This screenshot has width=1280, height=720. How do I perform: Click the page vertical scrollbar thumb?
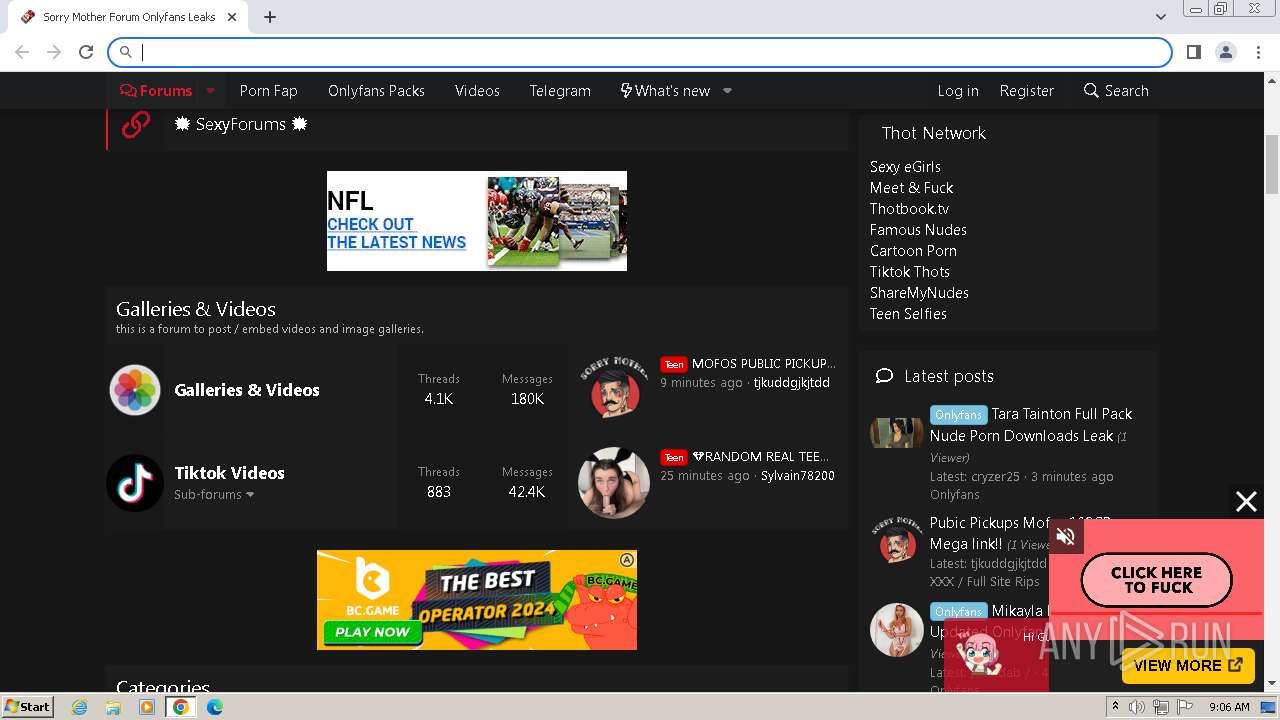[x=1272, y=164]
